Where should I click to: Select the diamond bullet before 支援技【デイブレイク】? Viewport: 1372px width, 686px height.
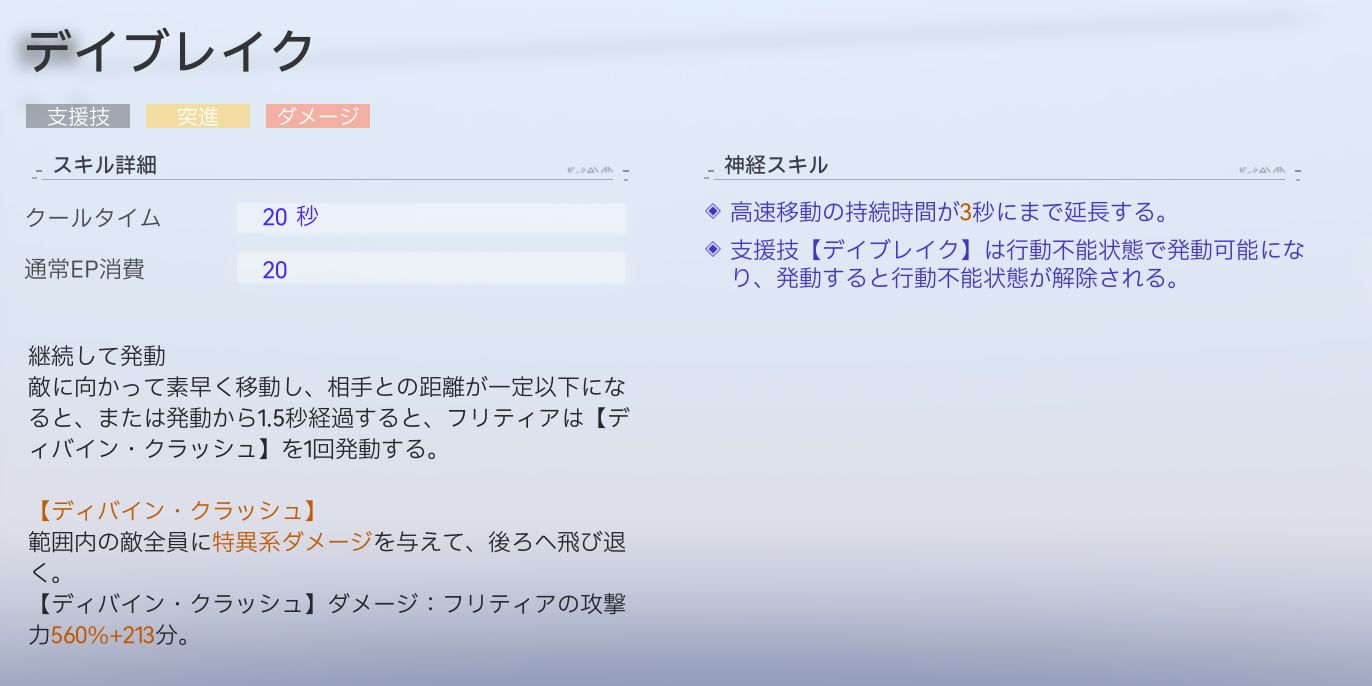click(x=712, y=248)
